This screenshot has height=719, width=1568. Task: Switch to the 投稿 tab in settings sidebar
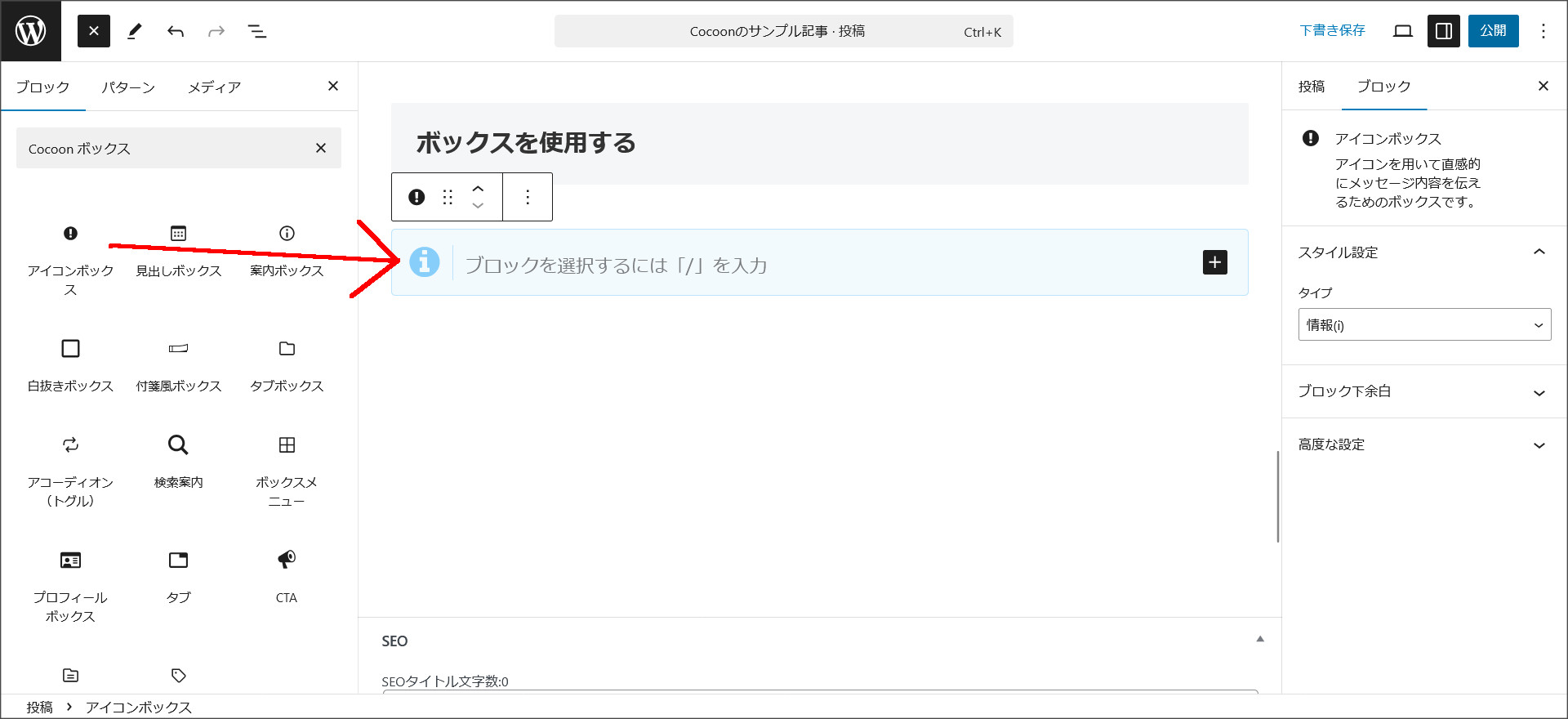(1312, 87)
